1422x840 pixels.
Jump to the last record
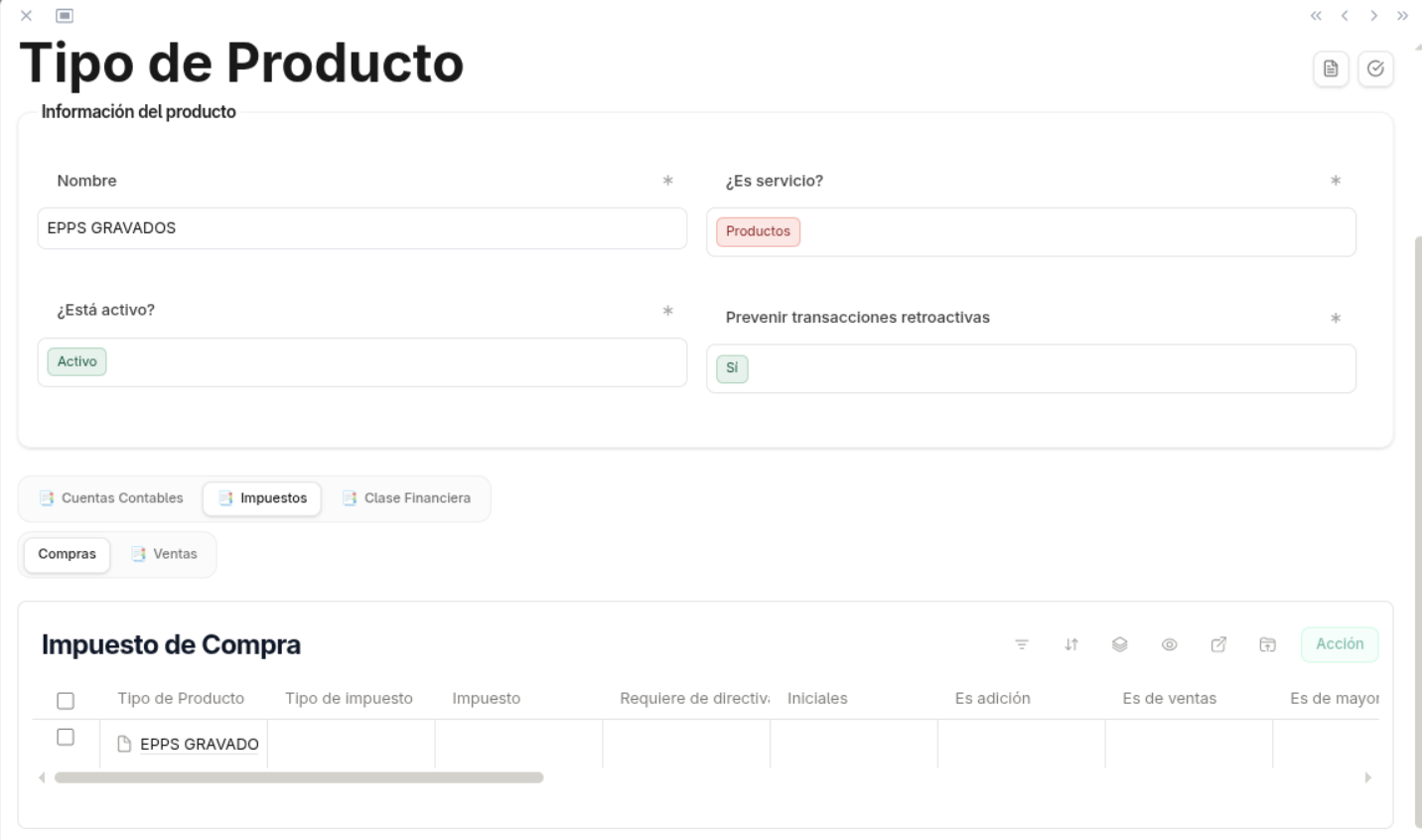tap(1402, 16)
